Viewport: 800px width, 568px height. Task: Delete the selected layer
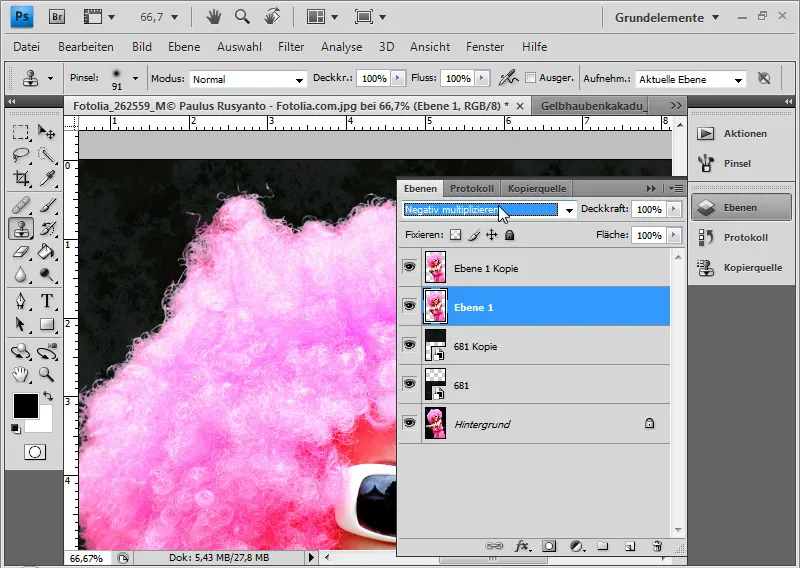click(x=657, y=546)
